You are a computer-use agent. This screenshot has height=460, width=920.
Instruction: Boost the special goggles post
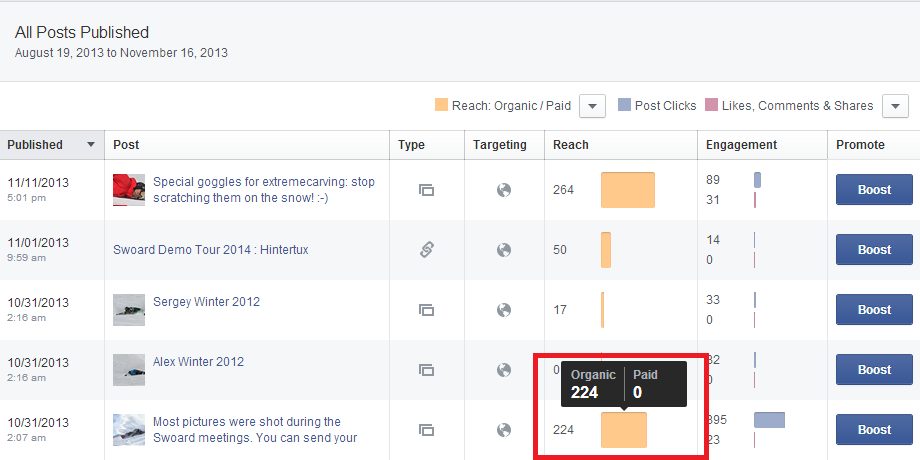[x=873, y=190]
